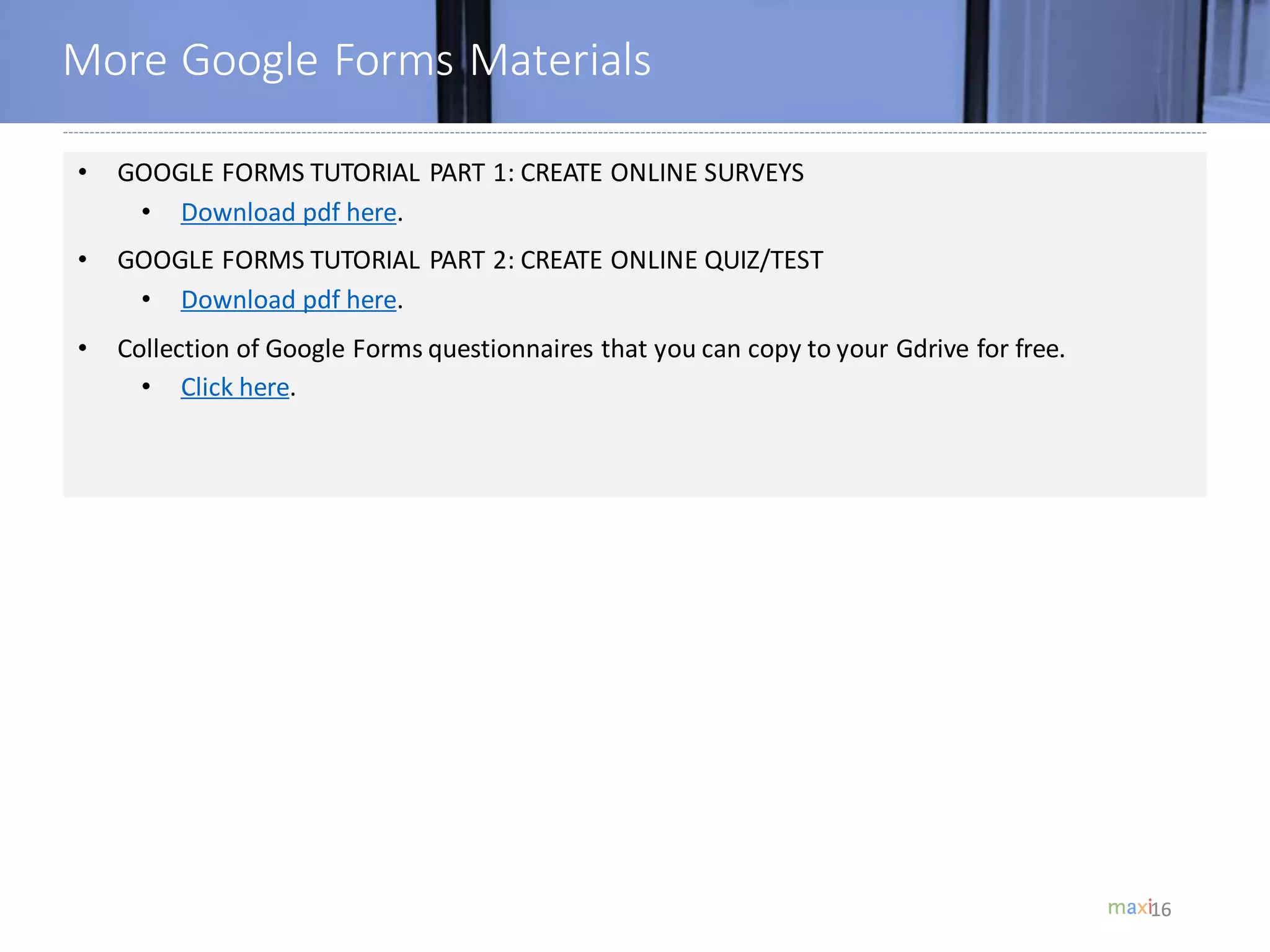Select the 'Collection of Google Forms questionnaires' text

pyautogui.click(x=355, y=349)
